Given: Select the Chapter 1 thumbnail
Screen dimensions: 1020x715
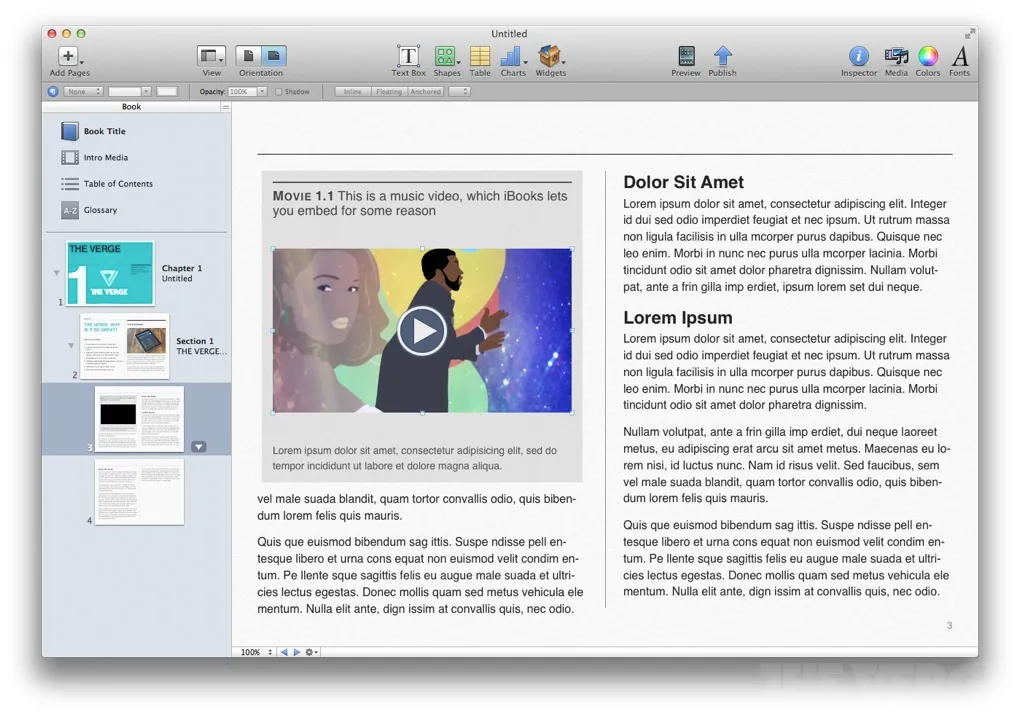Looking at the screenshot, I should [x=110, y=273].
